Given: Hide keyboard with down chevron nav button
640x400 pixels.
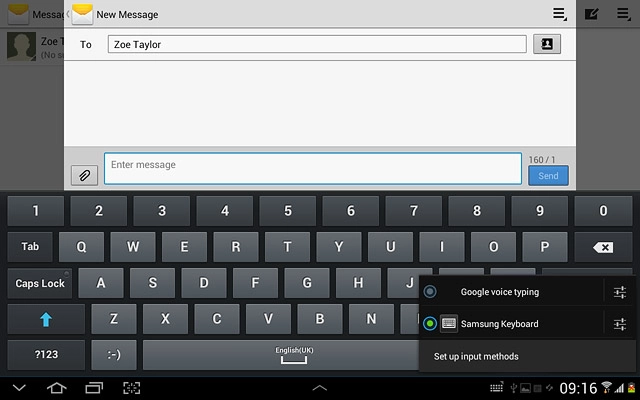Looking at the screenshot, I should 19,388.
